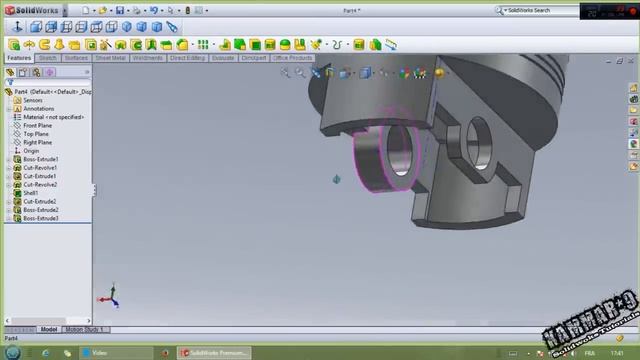Viewport: 640px width, 360px height.
Task: Open the DimXpert tab
Action: [254, 58]
